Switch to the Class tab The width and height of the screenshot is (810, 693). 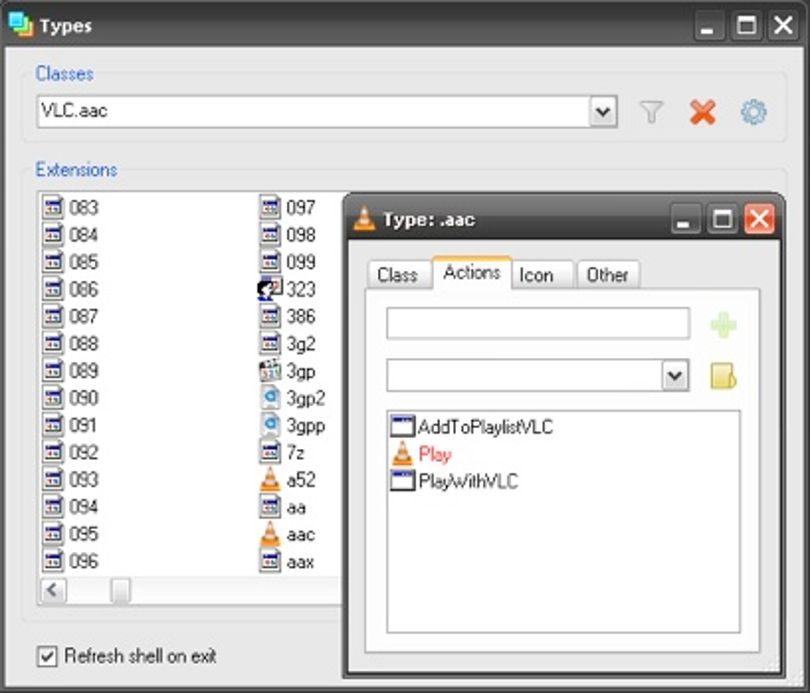pos(397,275)
